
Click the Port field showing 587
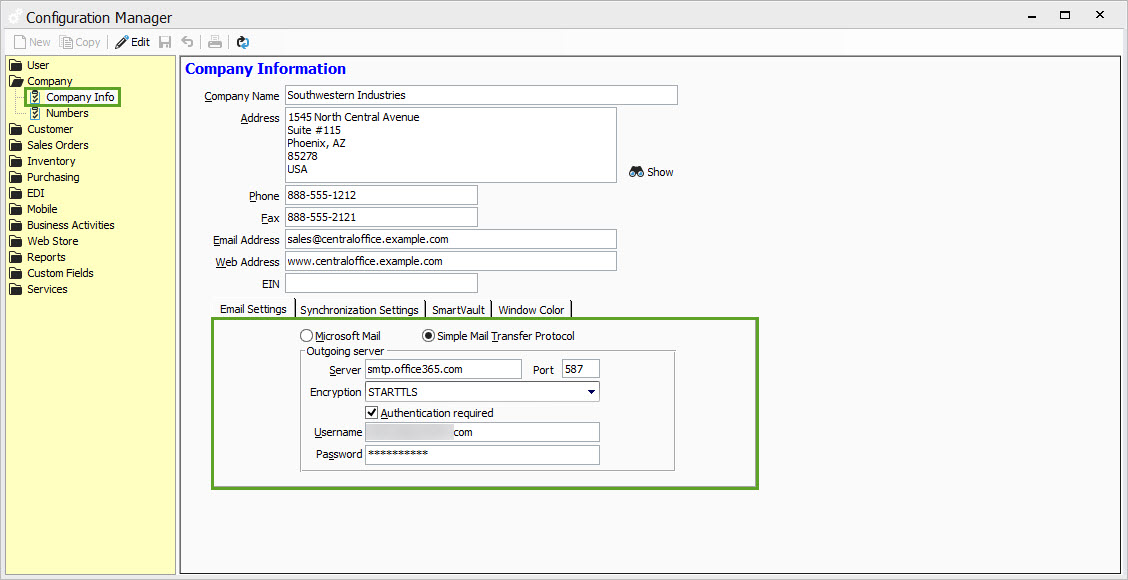coord(581,369)
